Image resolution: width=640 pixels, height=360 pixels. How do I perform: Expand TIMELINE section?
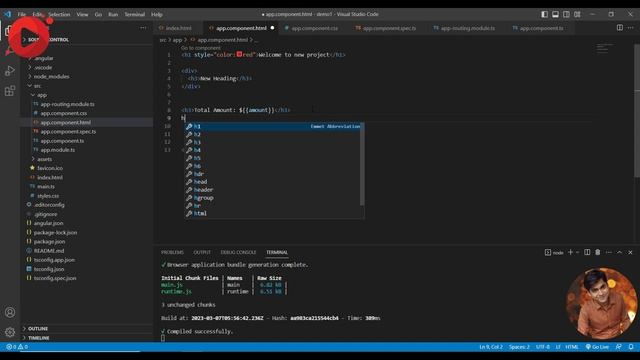coord(39,338)
